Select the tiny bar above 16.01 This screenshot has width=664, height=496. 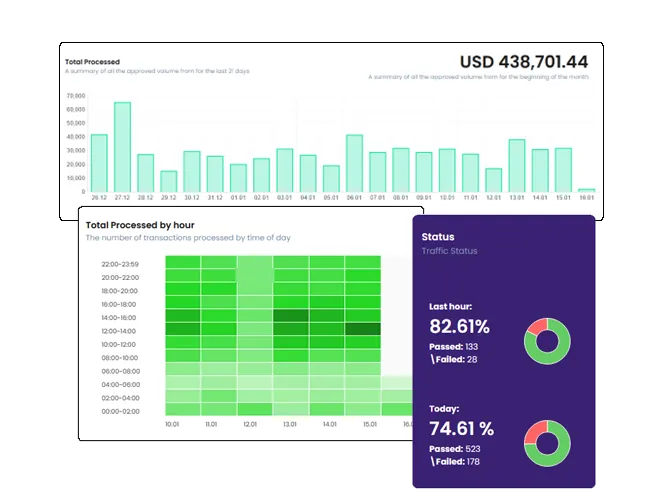click(x=587, y=191)
